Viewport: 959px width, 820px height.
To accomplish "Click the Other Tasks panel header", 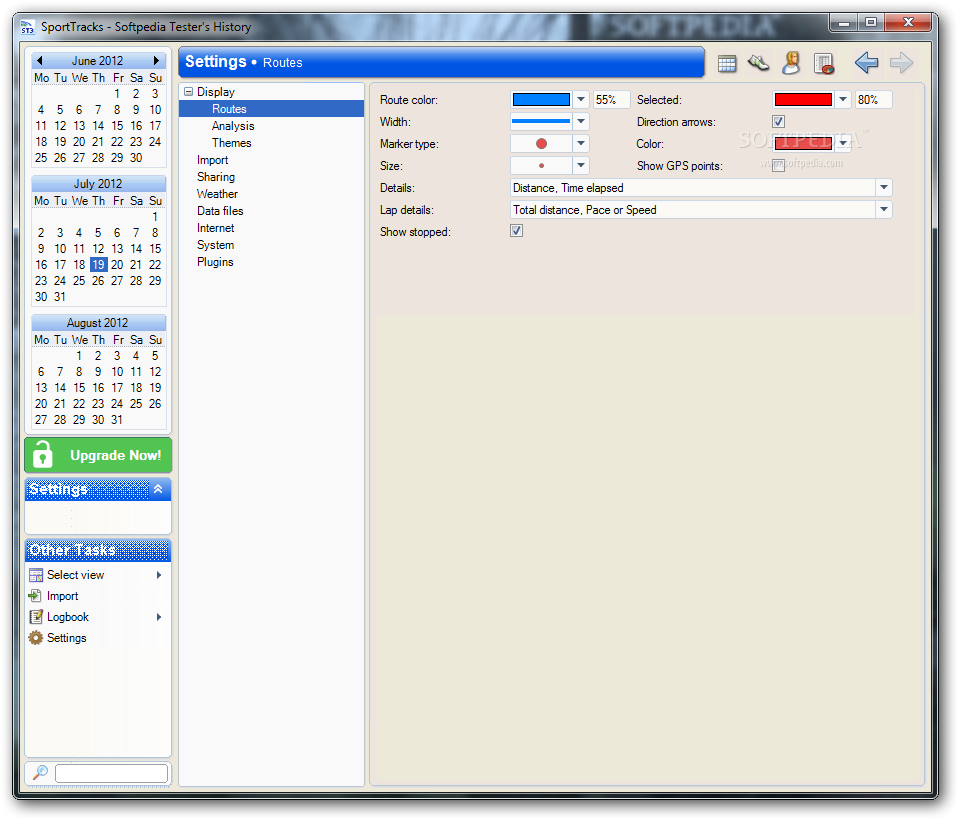I will (98, 550).
